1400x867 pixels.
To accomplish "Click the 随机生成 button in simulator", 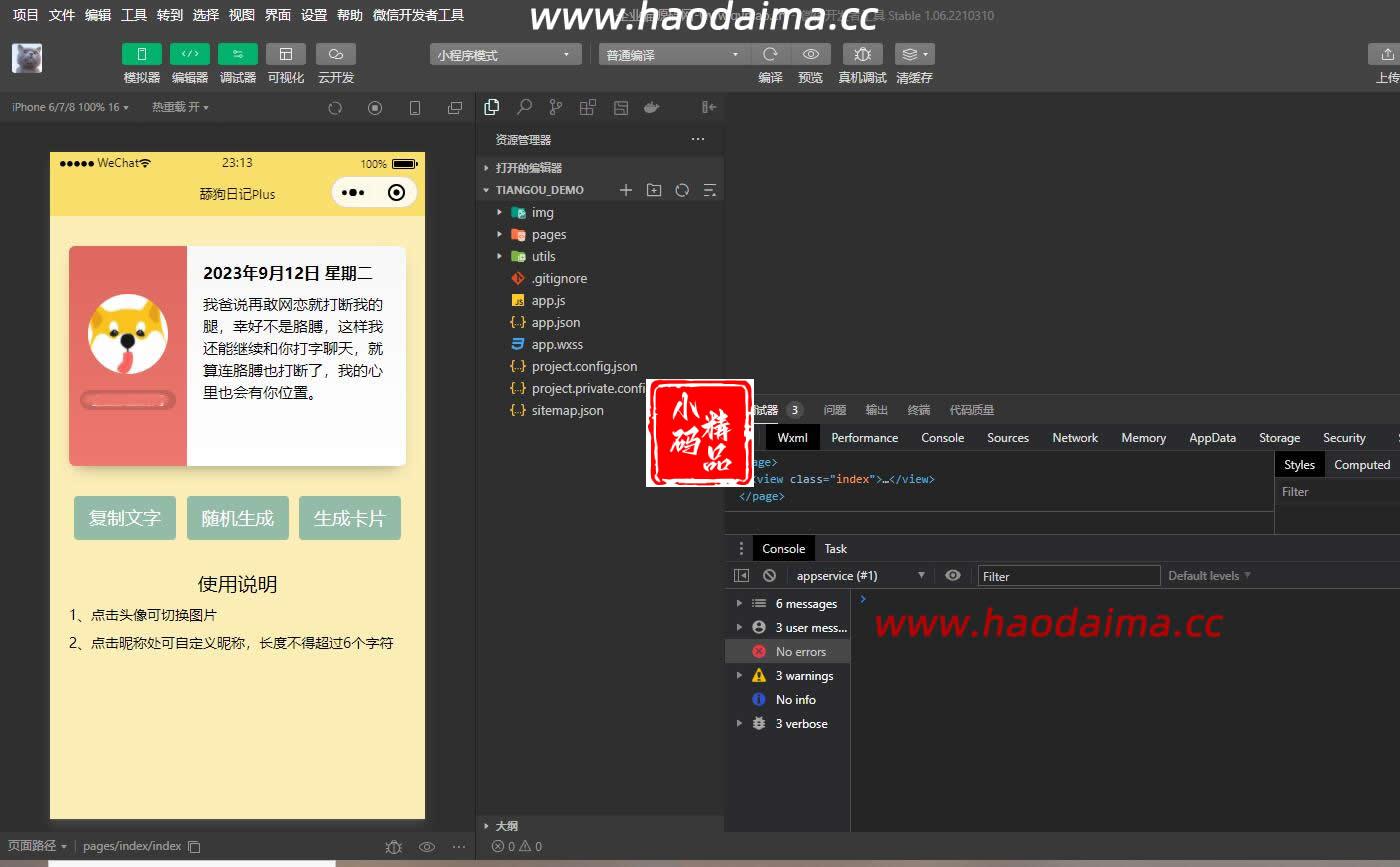I will point(238,518).
